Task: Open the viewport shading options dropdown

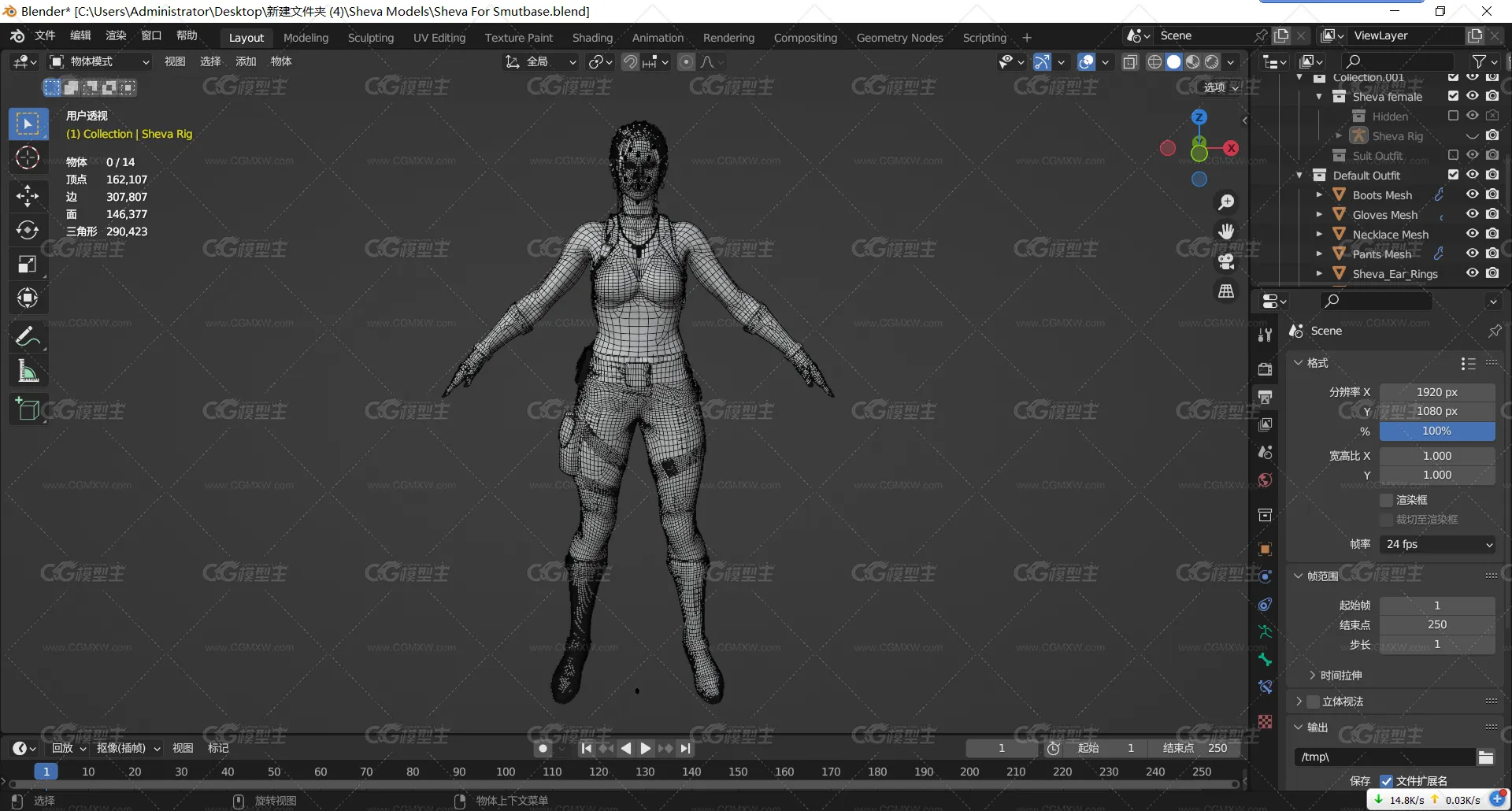Action: 1231,62
